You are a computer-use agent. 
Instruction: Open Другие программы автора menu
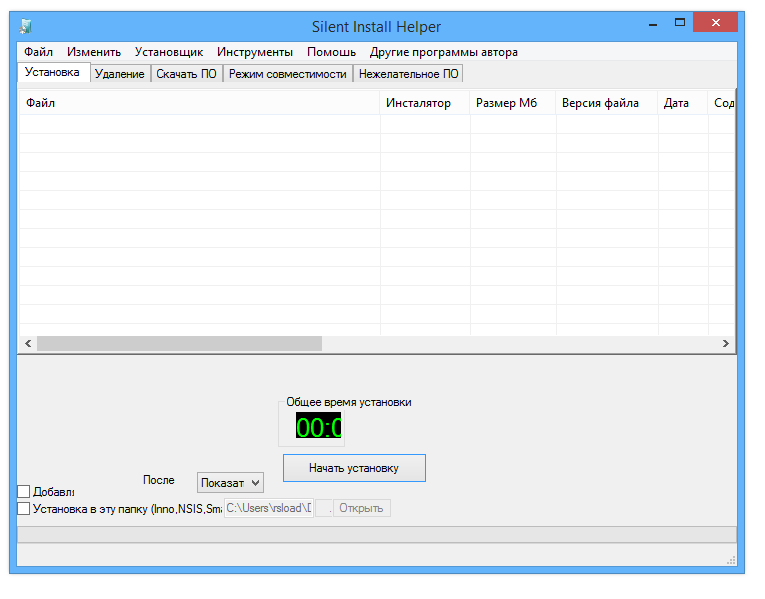pyautogui.click(x=443, y=52)
